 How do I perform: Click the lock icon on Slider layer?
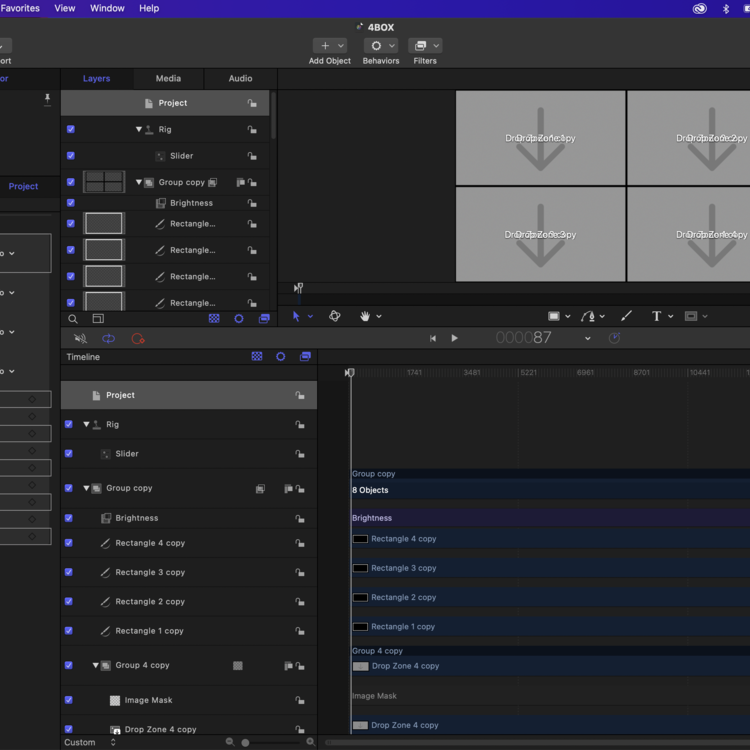[x=252, y=156]
